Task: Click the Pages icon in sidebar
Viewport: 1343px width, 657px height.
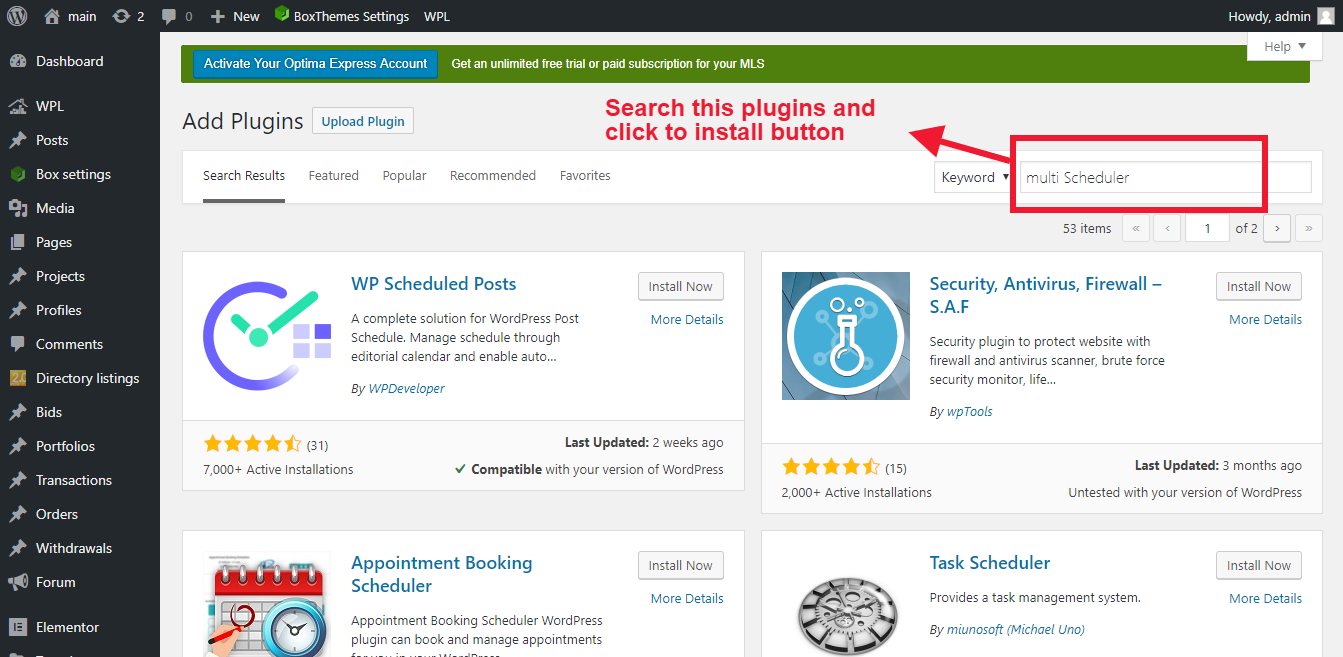Action: point(17,242)
